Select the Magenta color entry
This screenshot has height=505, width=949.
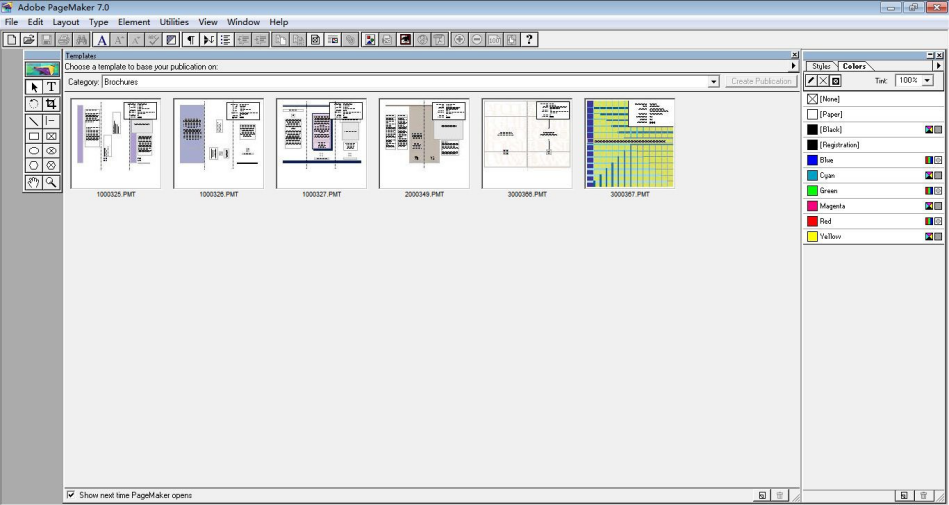[873, 206]
